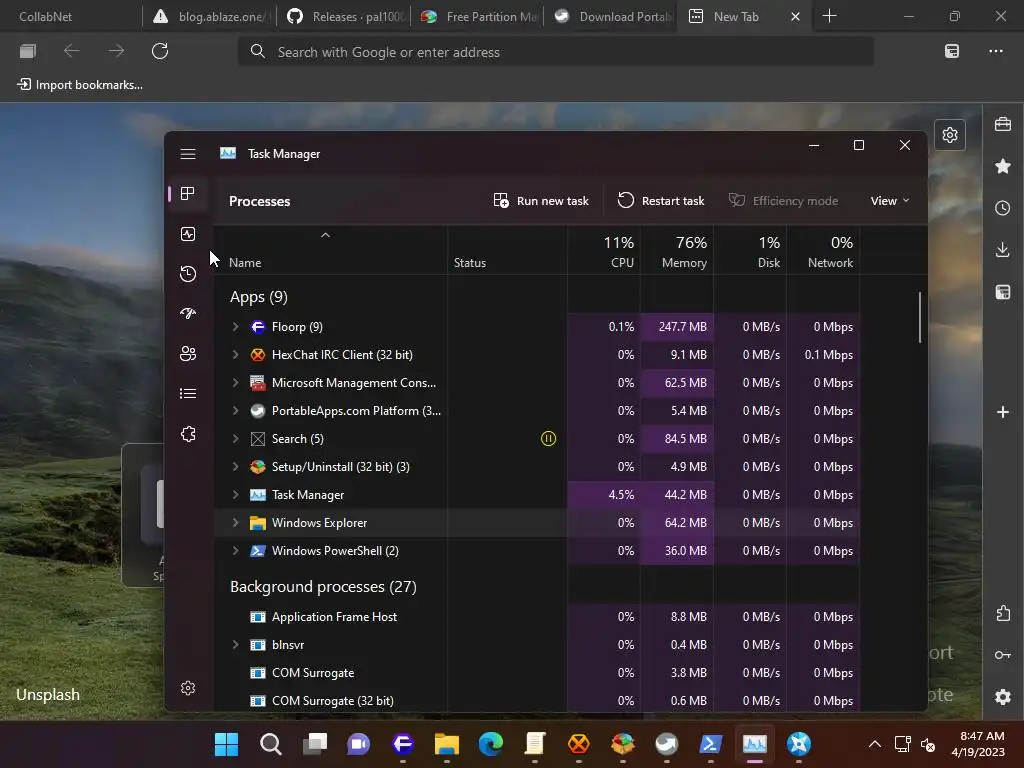This screenshot has height=768, width=1024.
Task: Open Task Manager settings gear
Action: 188,688
